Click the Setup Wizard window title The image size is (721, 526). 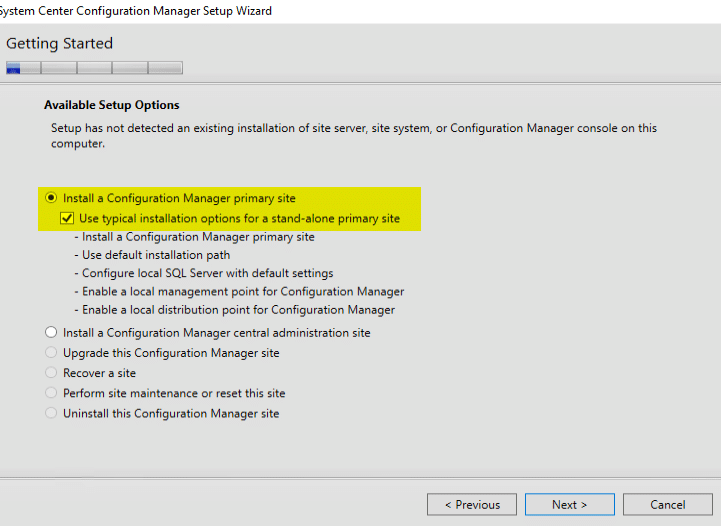tap(135, 10)
